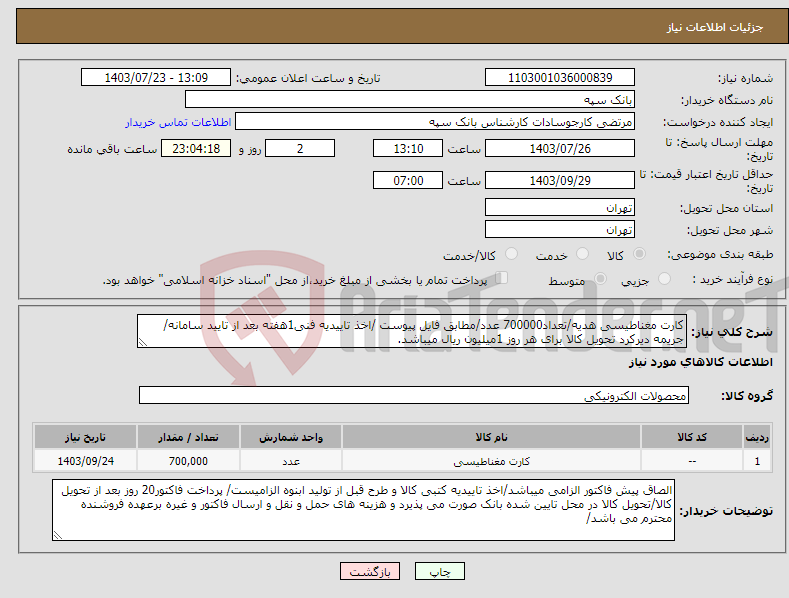Click the announcement date field 1403/07/23 - 13:09
Viewport: 789px width, 598px height.
(x=155, y=78)
